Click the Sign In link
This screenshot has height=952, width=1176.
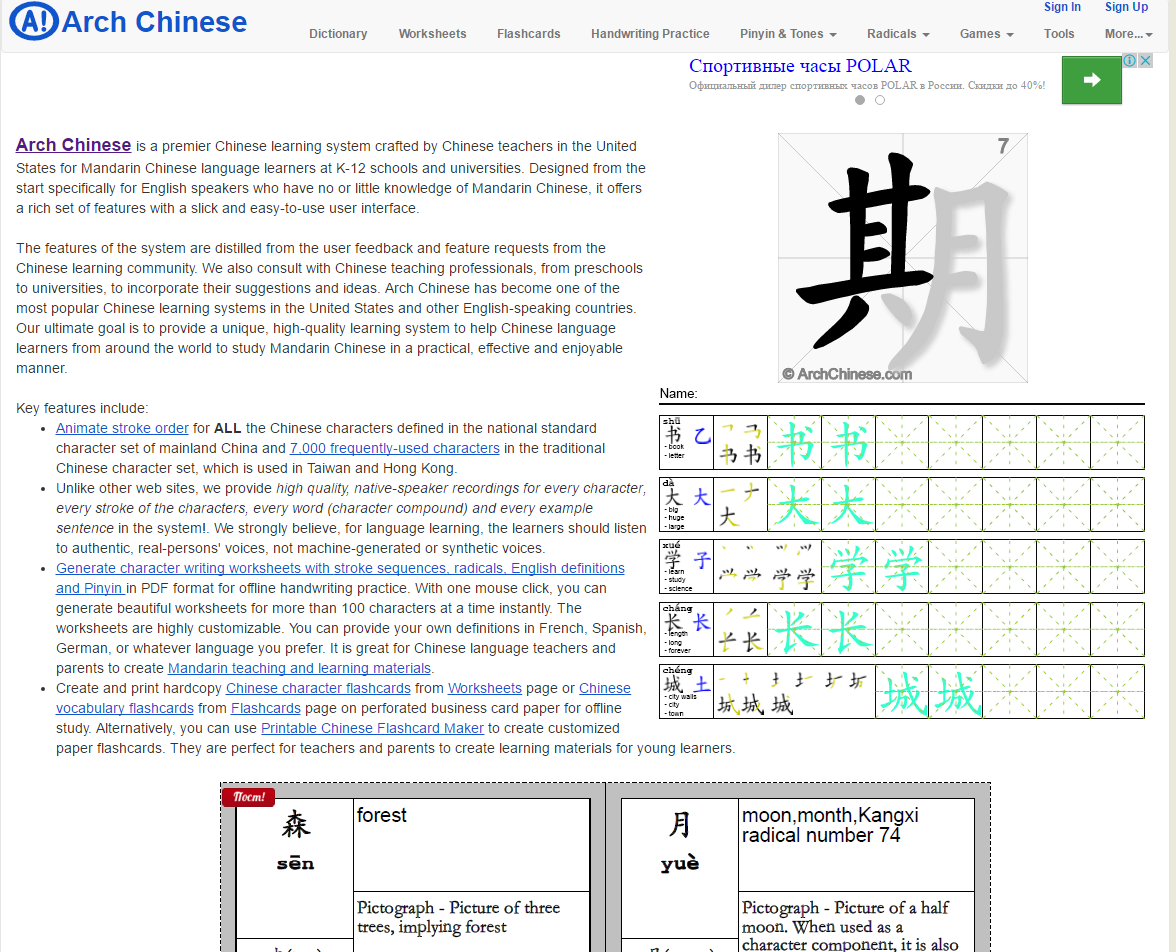[1062, 7]
